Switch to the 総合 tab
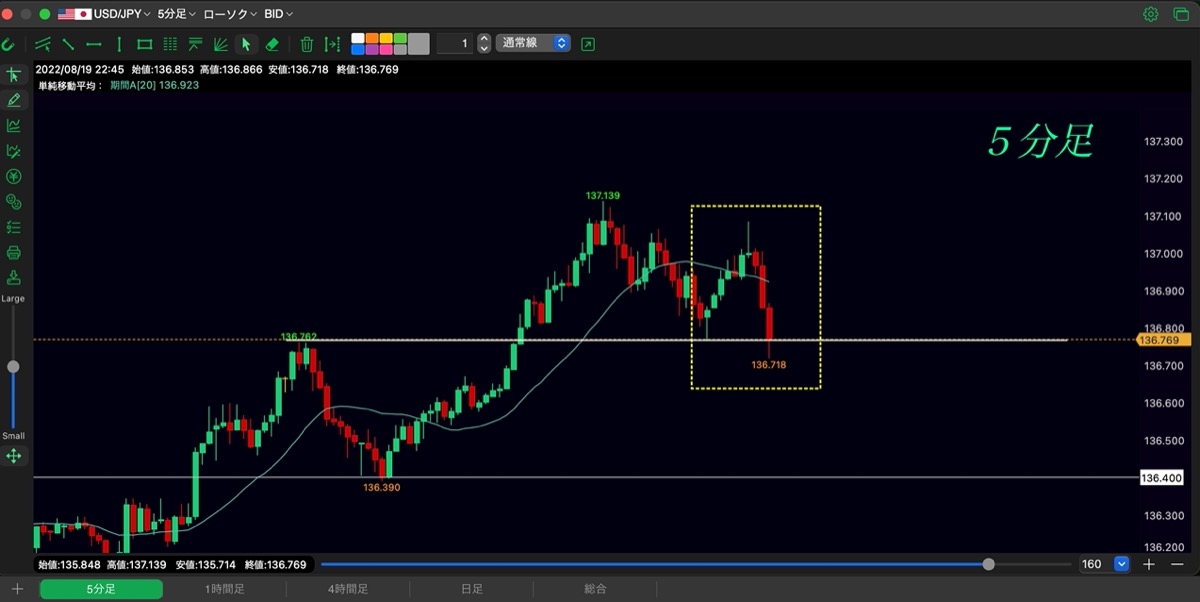The image size is (1200, 602). 595,589
